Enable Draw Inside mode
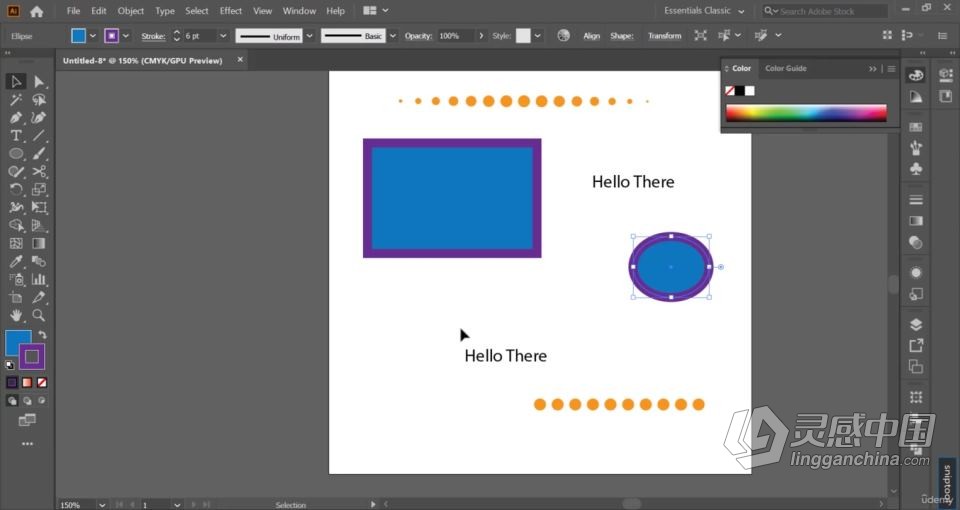Image resolution: width=960 pixels, height=510 pixels. click(x=42, y=401)
